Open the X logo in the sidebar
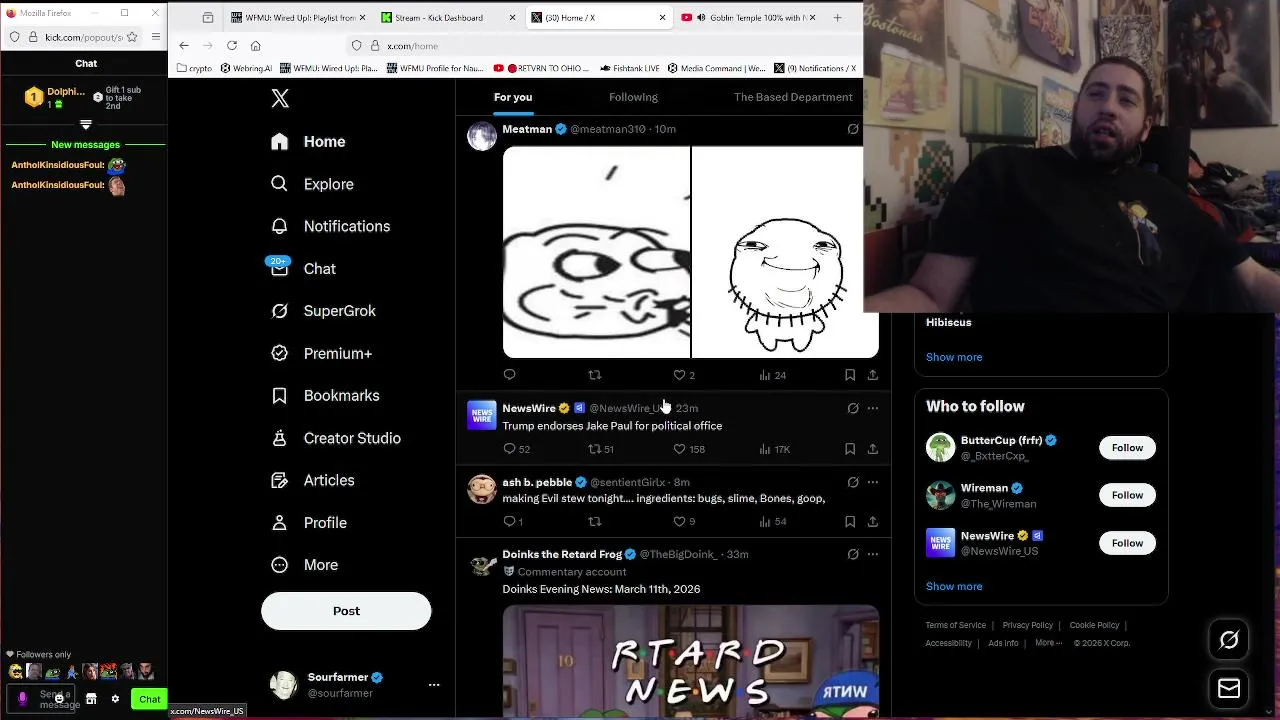 (280, 98)
